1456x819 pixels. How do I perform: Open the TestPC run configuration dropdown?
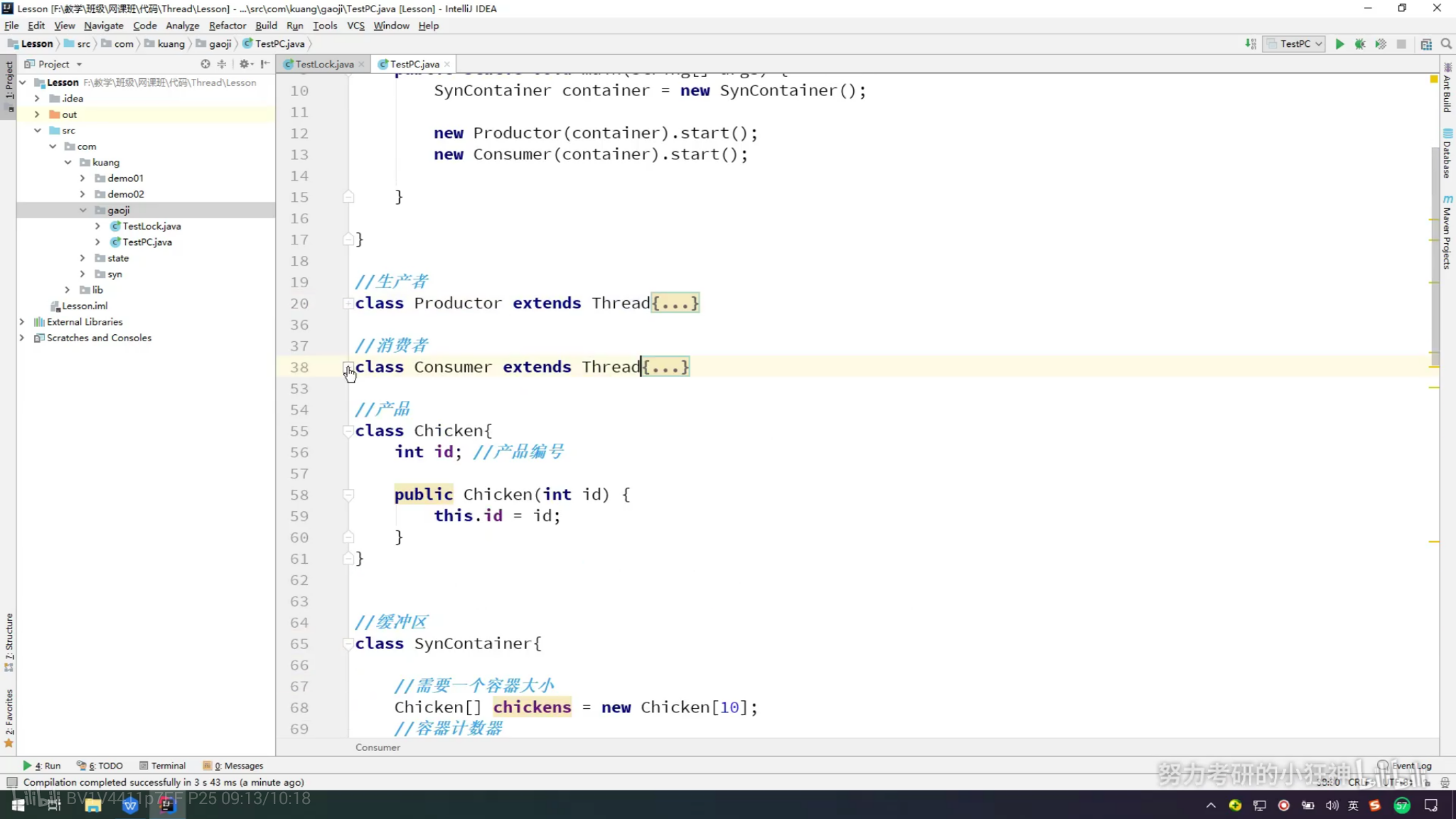click(1294, 44)
